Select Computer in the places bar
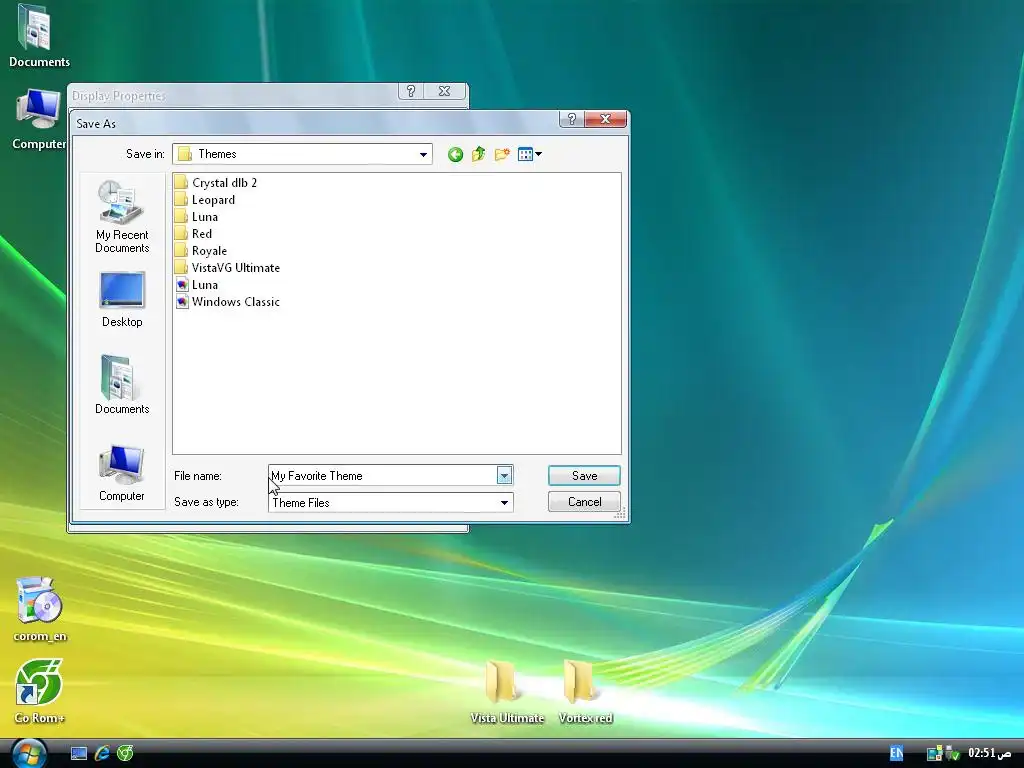Viewport: 1024px width, 768px height. point(122,473)
